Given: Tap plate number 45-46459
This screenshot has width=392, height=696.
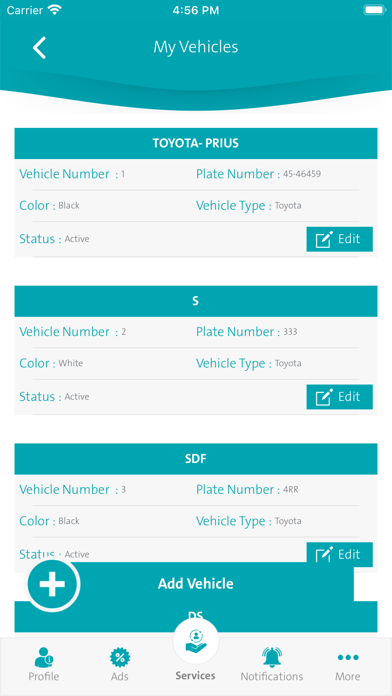Looking at the screenshot, I should pyautogui.click(x=302, y=174).
